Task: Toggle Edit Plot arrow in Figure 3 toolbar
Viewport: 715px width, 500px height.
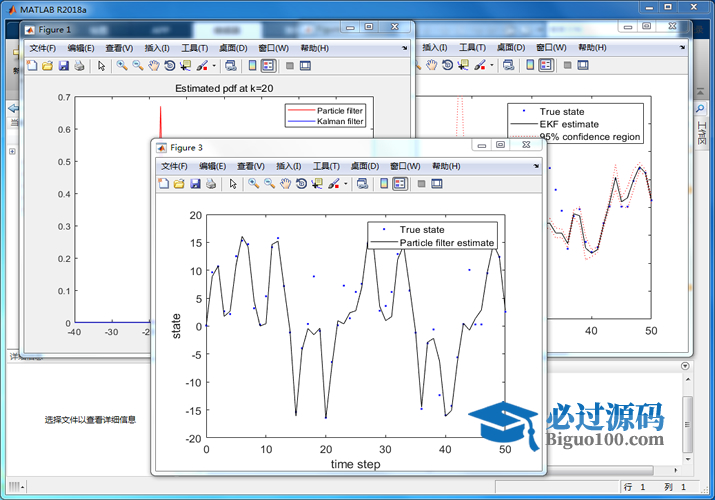Action: coord(233,184)
